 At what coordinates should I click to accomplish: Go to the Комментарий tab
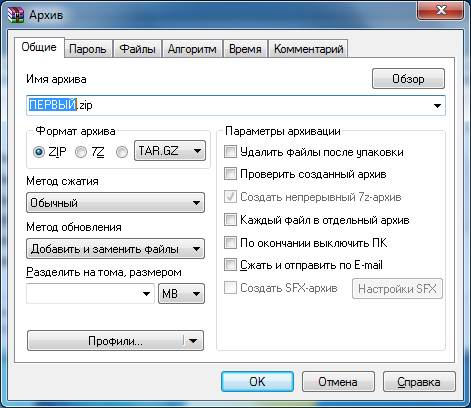[308, 49]
